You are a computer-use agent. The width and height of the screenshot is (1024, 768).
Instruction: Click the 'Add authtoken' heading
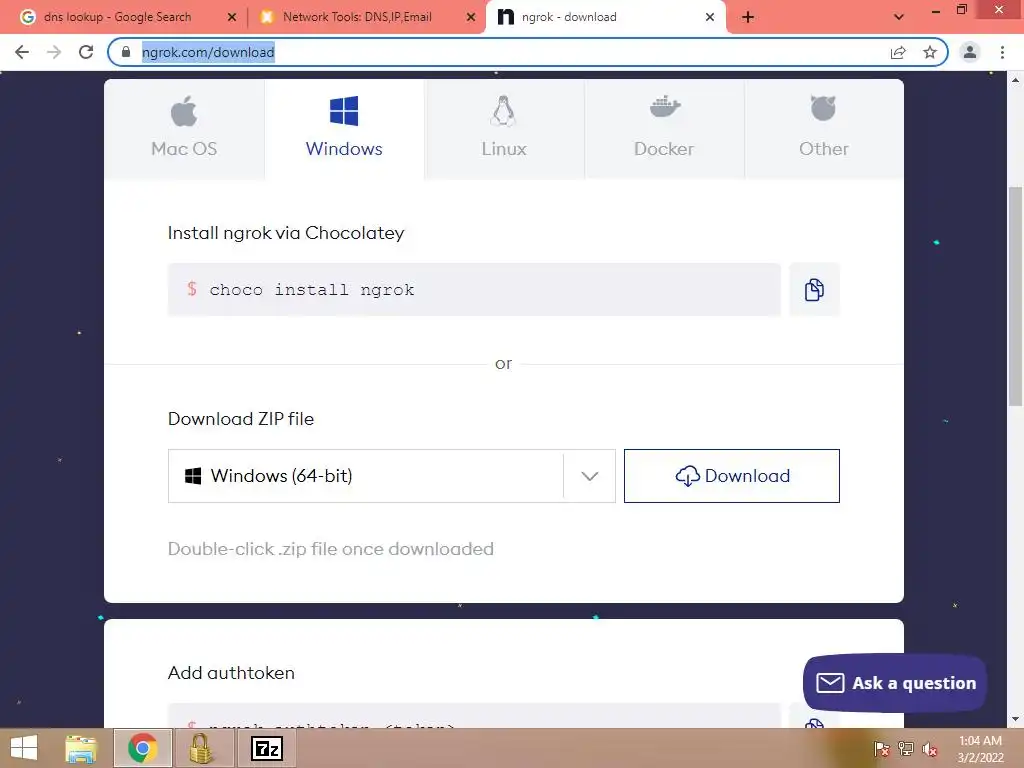pyautogui.click(x=231, y=673)
